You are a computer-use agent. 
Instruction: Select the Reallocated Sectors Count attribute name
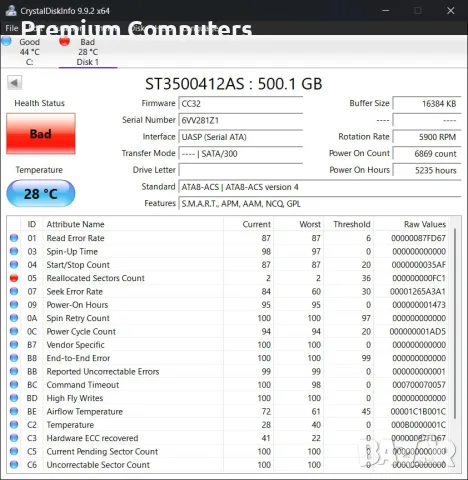(96, 278)
